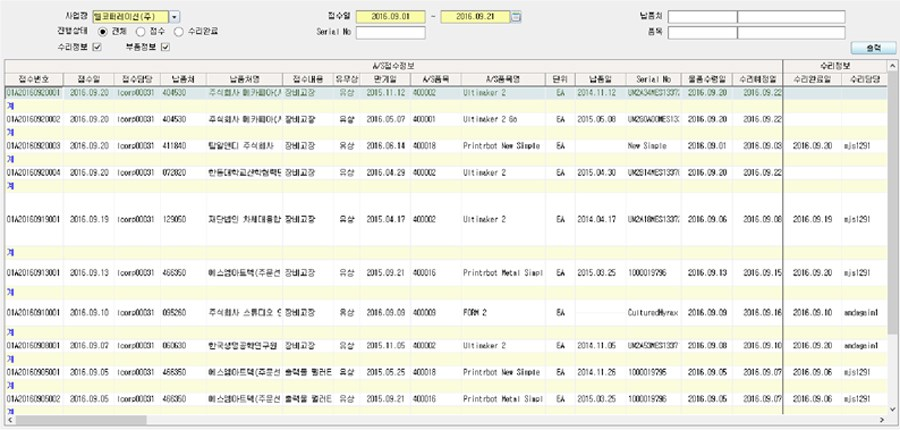Click horizontal scrollbar right arrow

tap(882, 420)
